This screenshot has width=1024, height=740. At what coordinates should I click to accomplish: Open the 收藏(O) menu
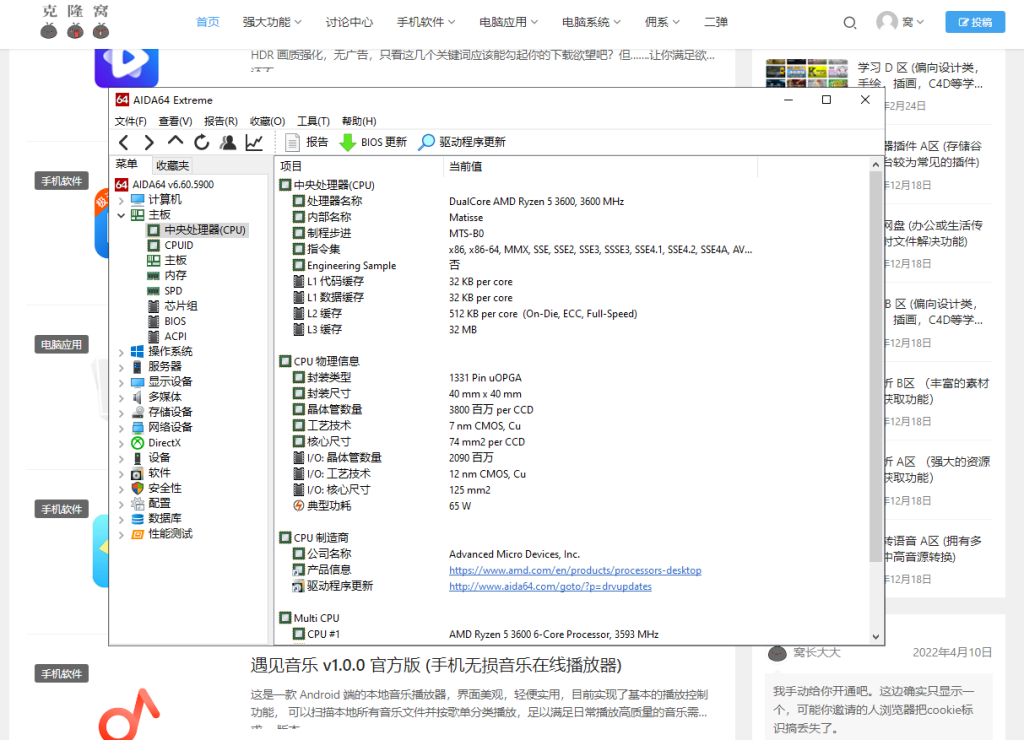[x=267, y=121]
